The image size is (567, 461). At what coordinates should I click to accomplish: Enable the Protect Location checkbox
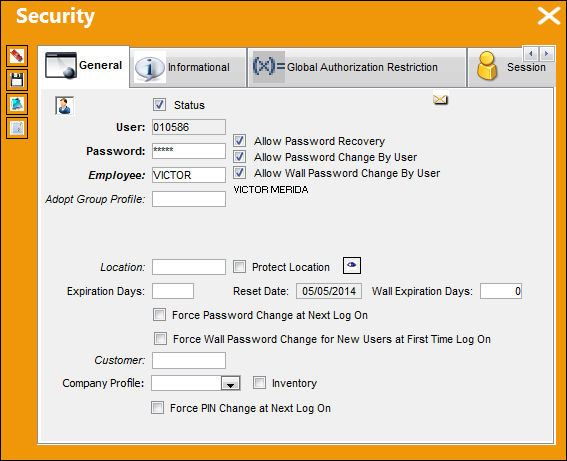click(239, 266)
